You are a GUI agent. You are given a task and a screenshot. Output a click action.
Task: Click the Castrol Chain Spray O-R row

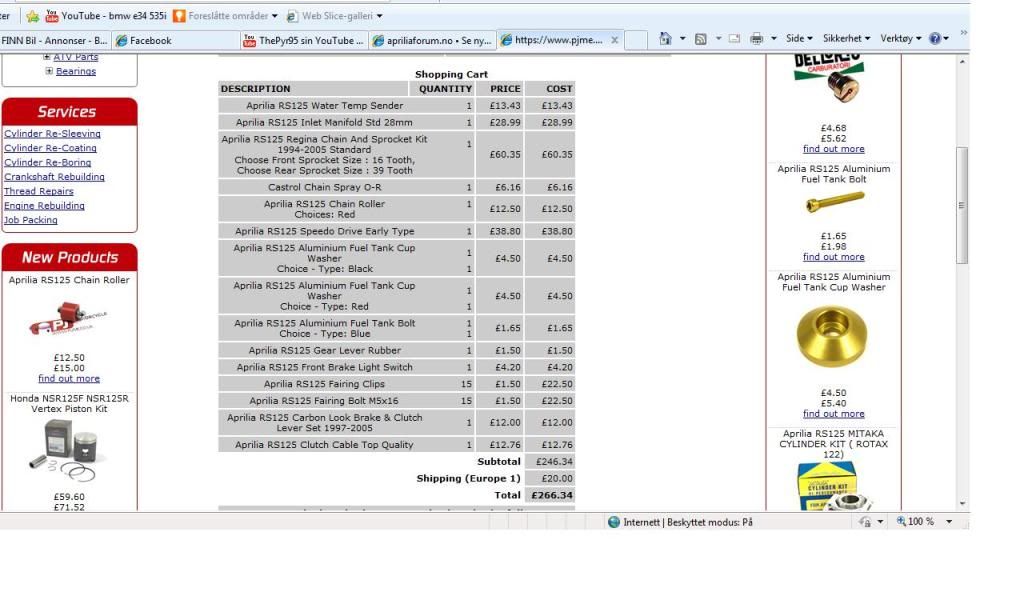pos(396,187)
